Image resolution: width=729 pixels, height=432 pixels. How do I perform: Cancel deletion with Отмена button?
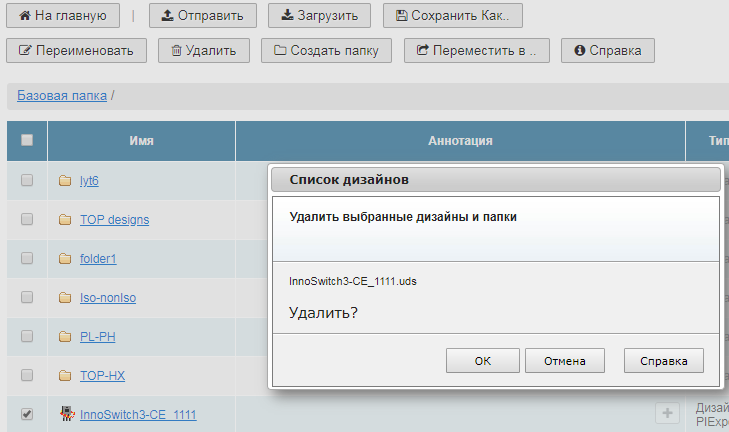coord(563,361)
